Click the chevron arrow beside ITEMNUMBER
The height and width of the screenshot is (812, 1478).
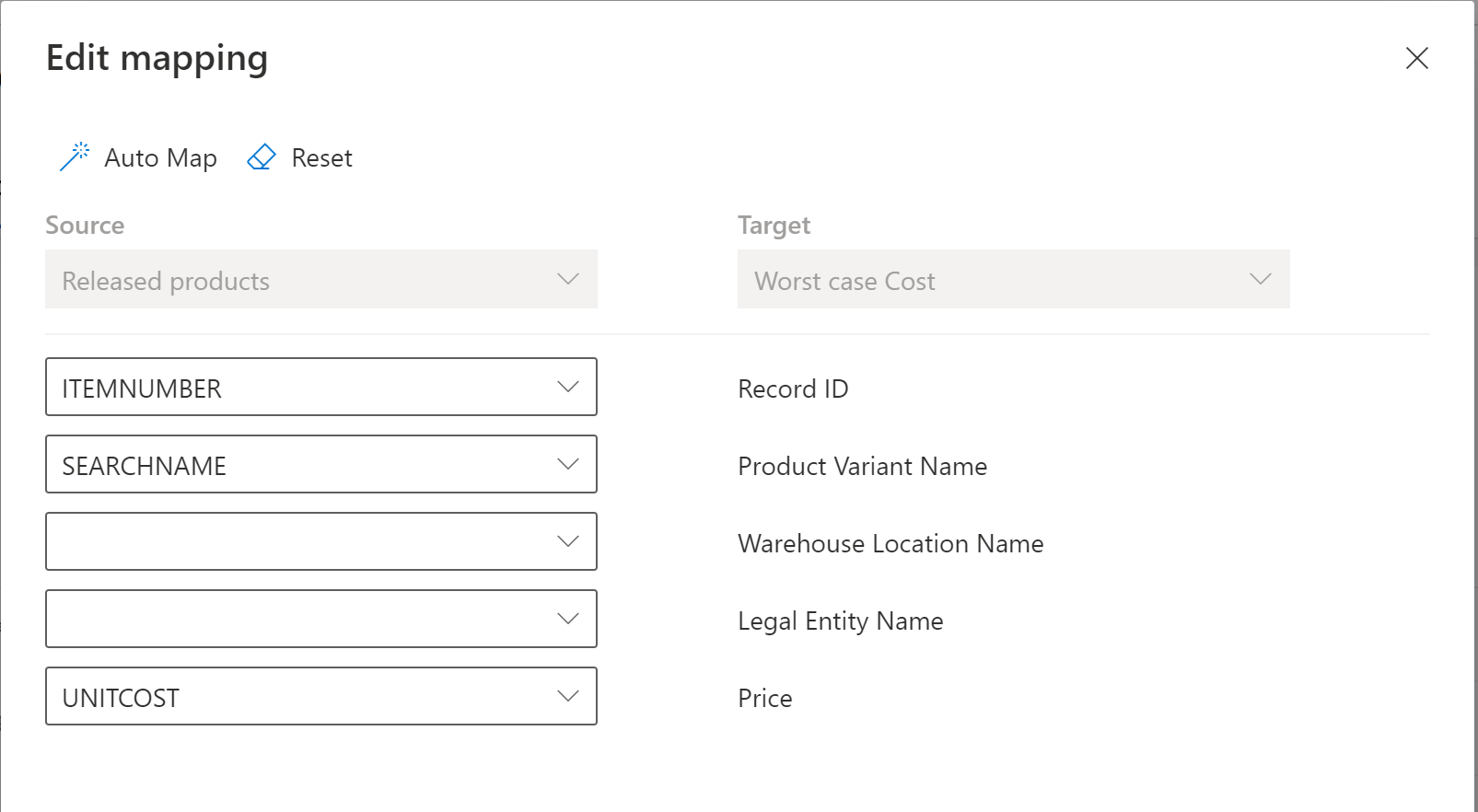coord(568,387)
